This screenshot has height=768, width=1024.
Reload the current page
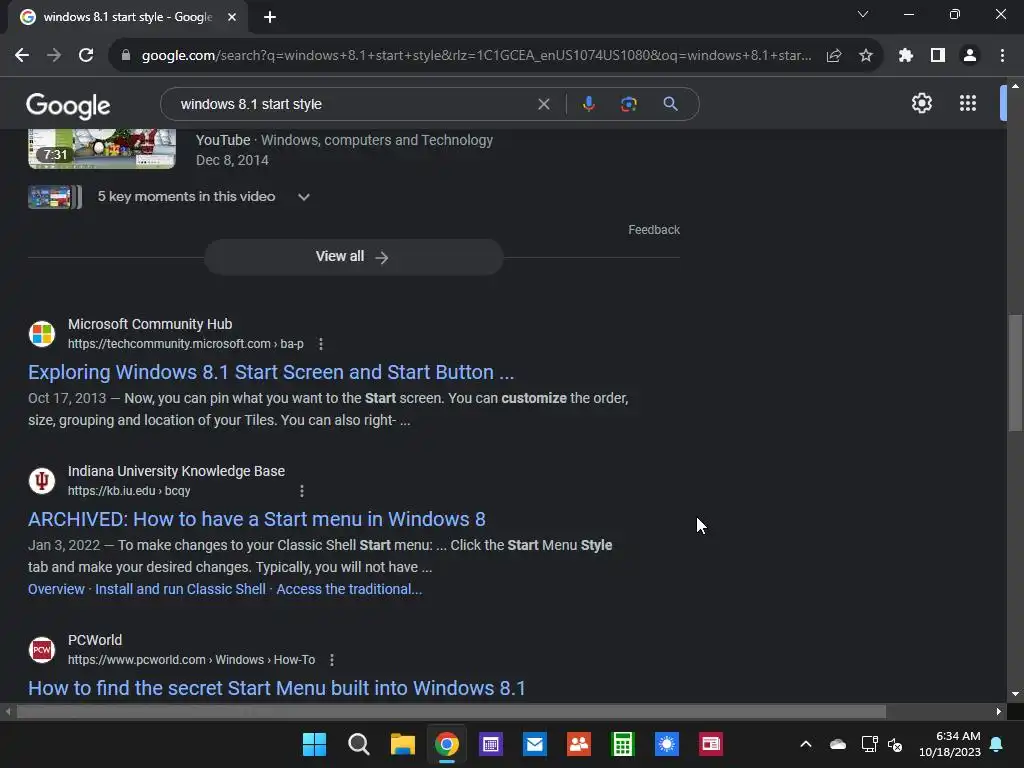(x=86, y=56)
